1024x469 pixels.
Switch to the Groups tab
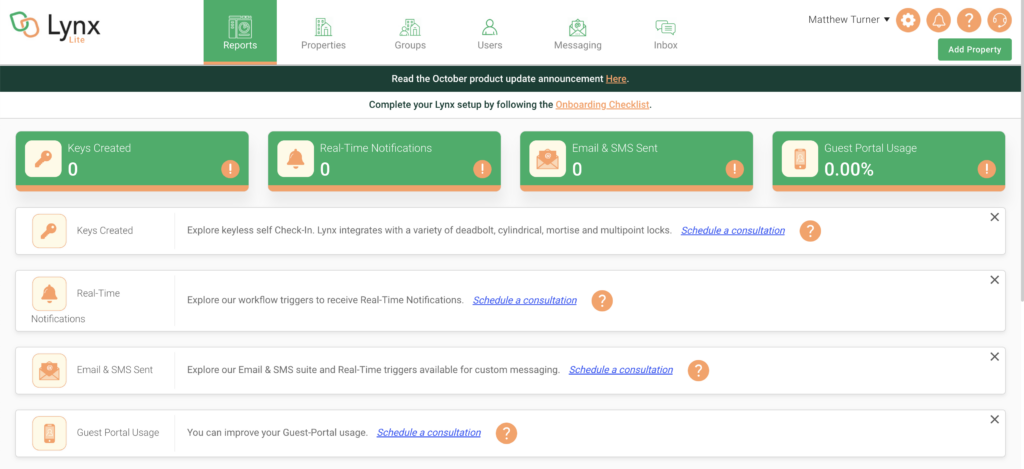[410, 33]
